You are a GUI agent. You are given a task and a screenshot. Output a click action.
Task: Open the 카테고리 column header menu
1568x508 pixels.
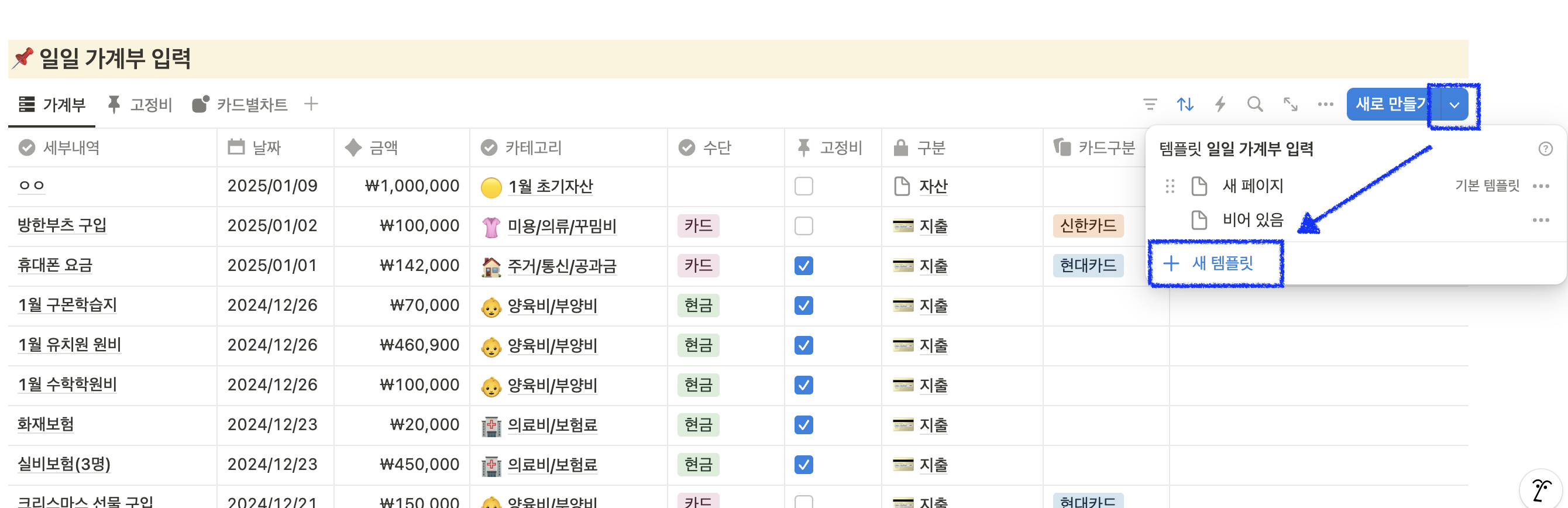569,147
